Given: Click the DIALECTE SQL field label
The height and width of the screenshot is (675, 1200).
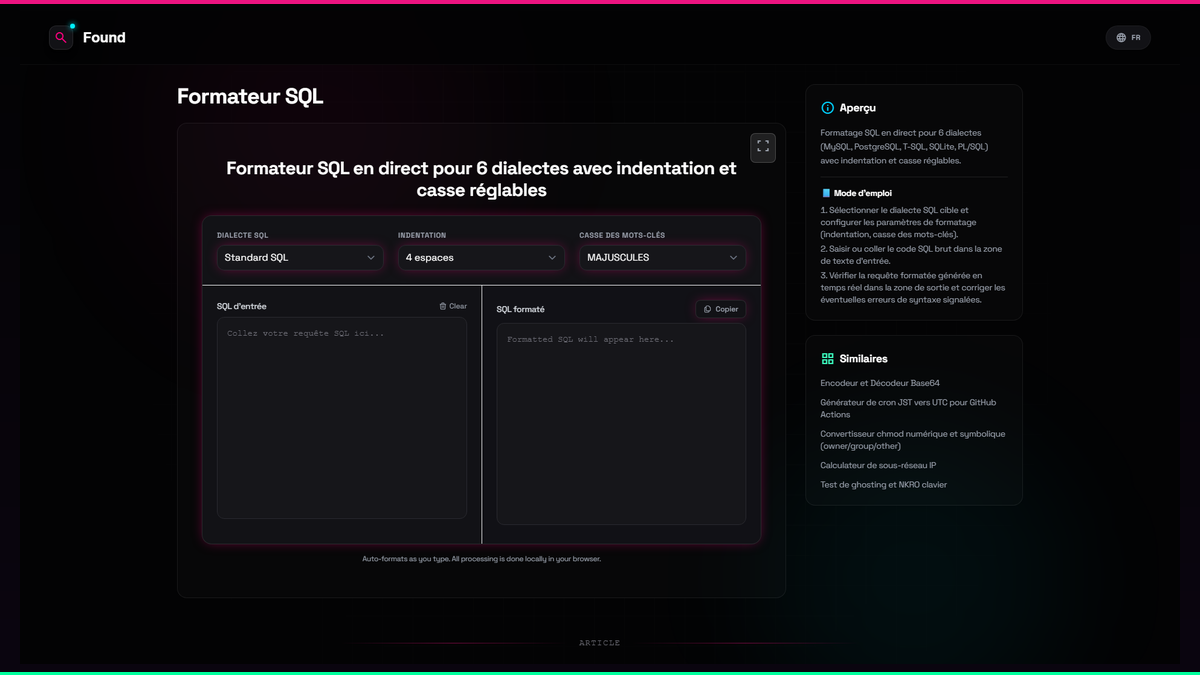Looking at the screenshot, I should coord(243,236).
